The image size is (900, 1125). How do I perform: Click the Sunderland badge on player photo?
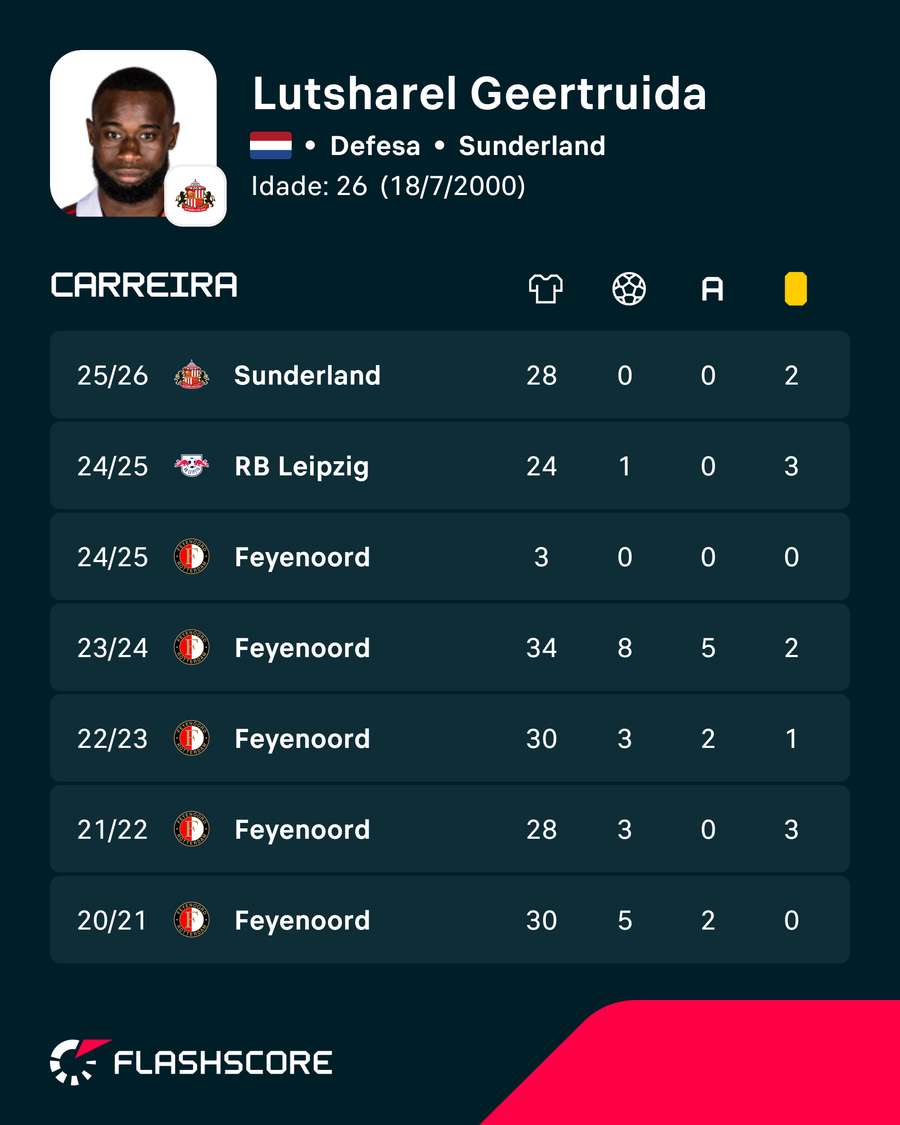click(x=195, y=196)
